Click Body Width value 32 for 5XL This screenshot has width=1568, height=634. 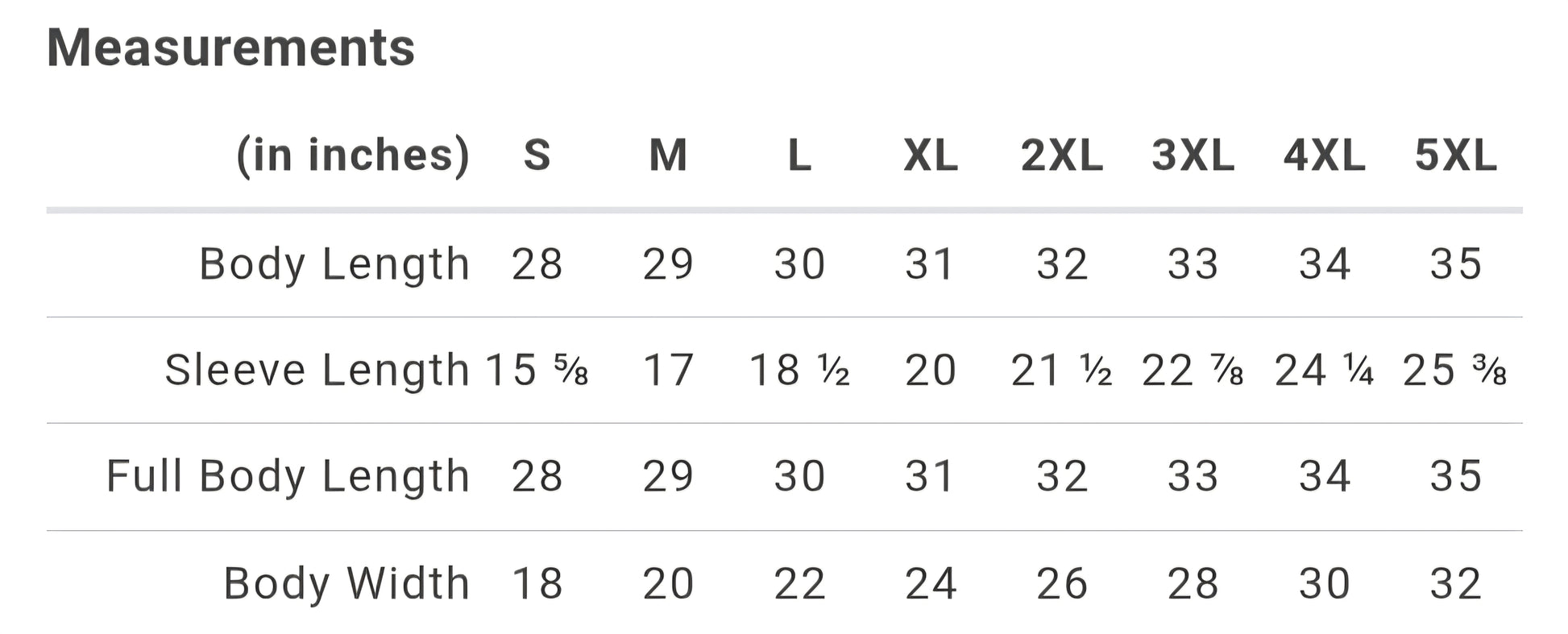1456,584
